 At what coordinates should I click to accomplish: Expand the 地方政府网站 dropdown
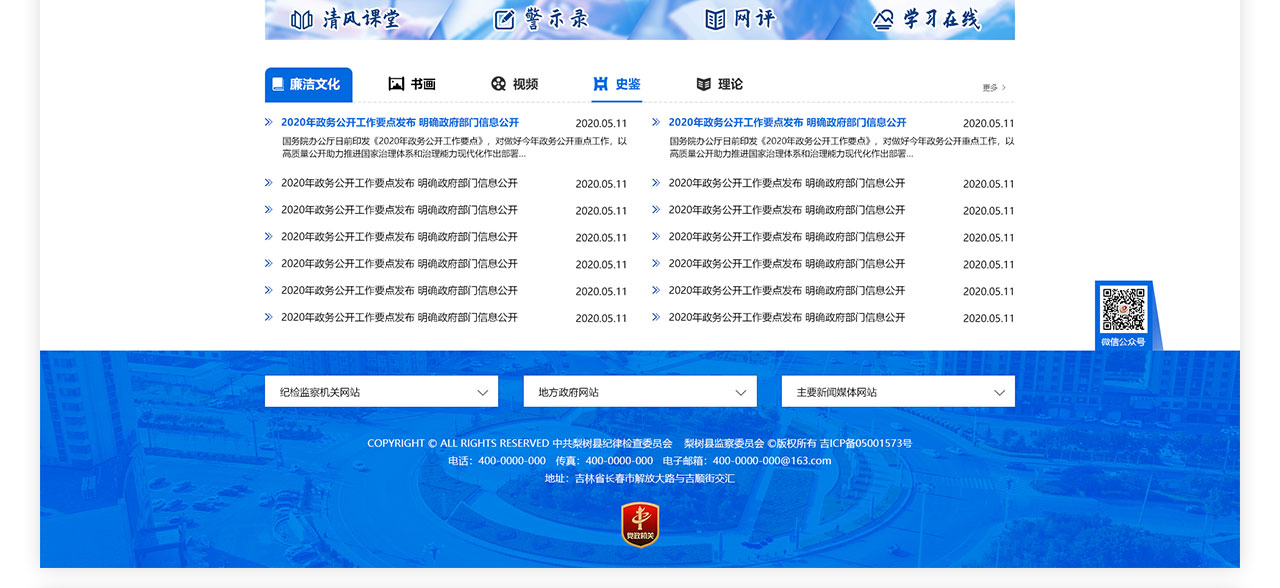(x=640, y=392)
